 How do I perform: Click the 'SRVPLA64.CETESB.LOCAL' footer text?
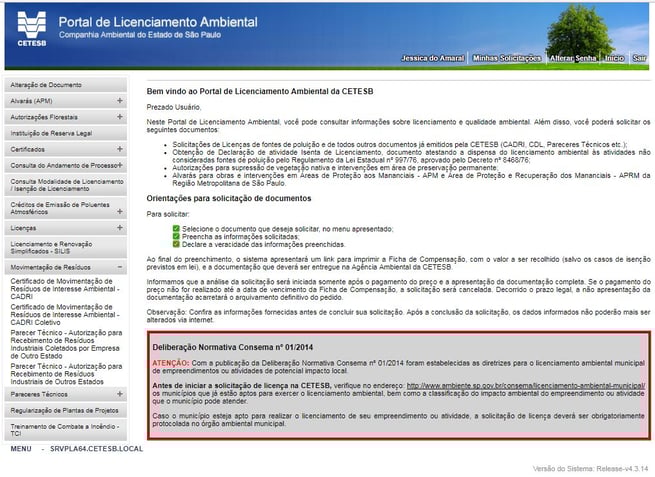point(96,449)
